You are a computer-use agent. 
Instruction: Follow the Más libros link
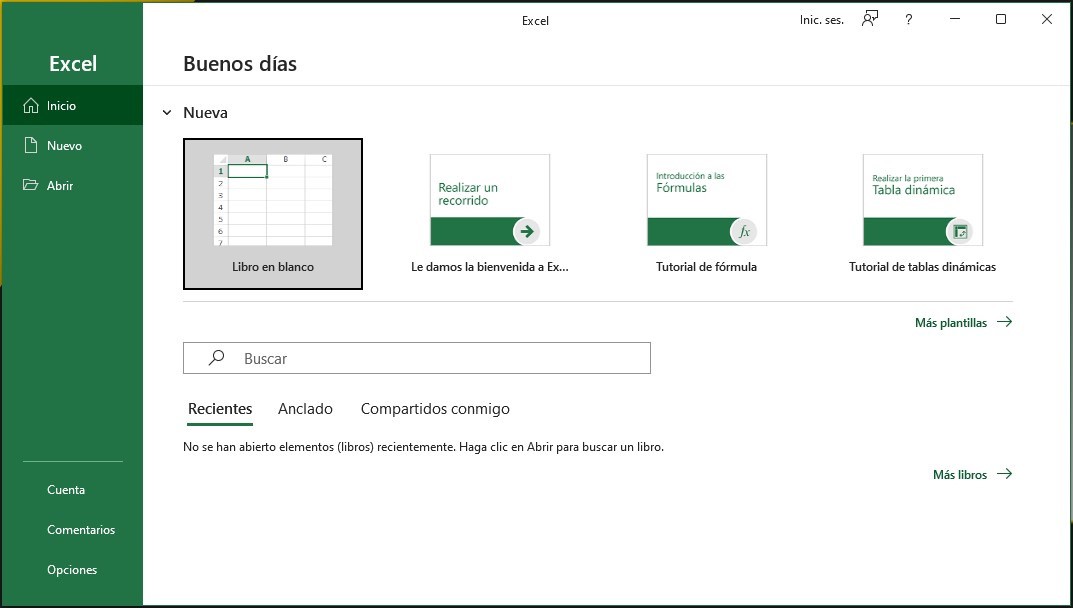[971, 474]
